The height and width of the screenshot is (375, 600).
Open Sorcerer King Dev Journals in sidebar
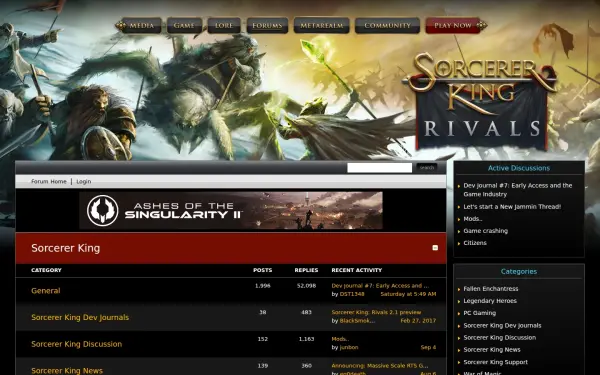click(x=502, y=326)
